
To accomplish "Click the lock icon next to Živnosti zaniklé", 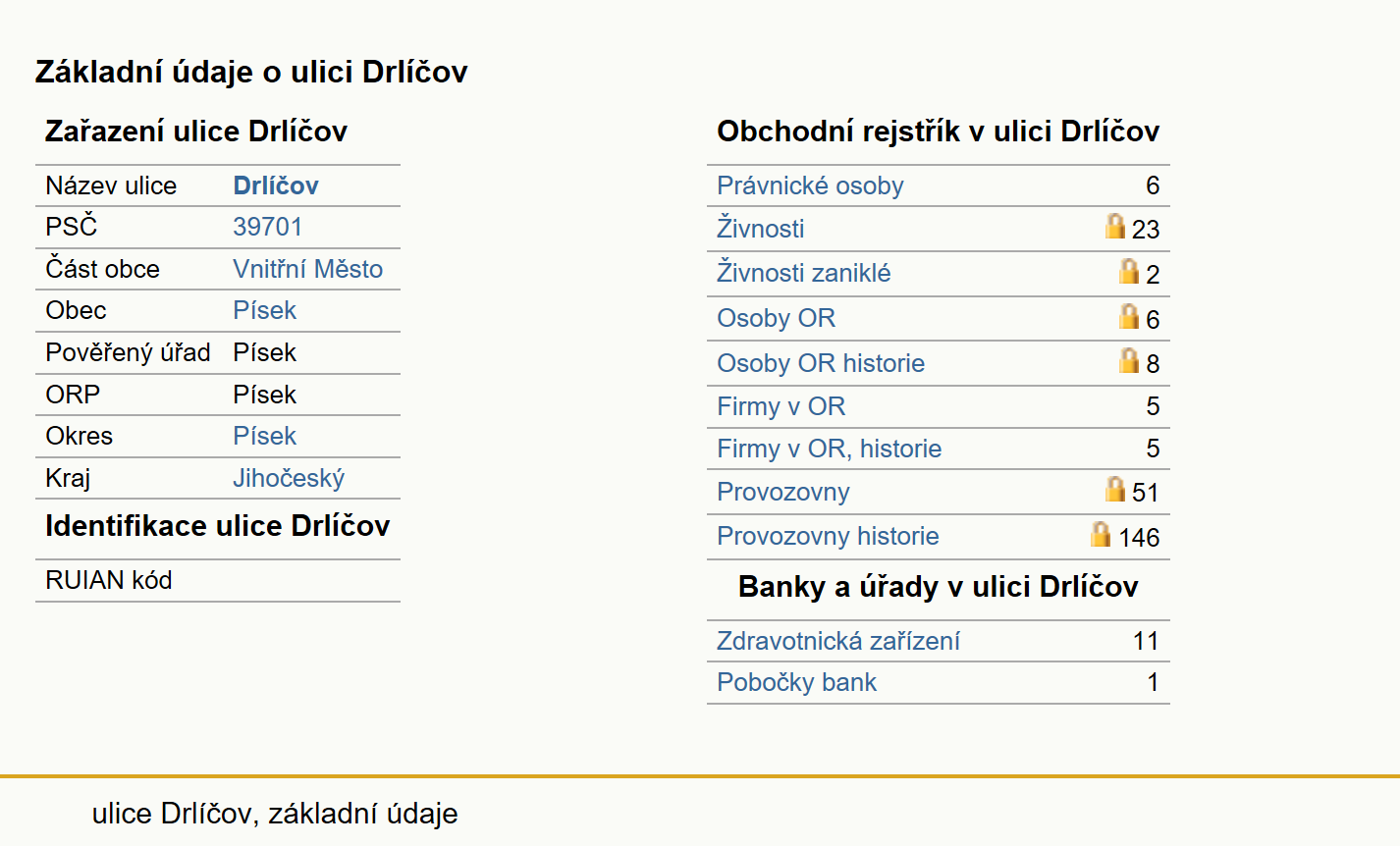I will pos(1129,271).
